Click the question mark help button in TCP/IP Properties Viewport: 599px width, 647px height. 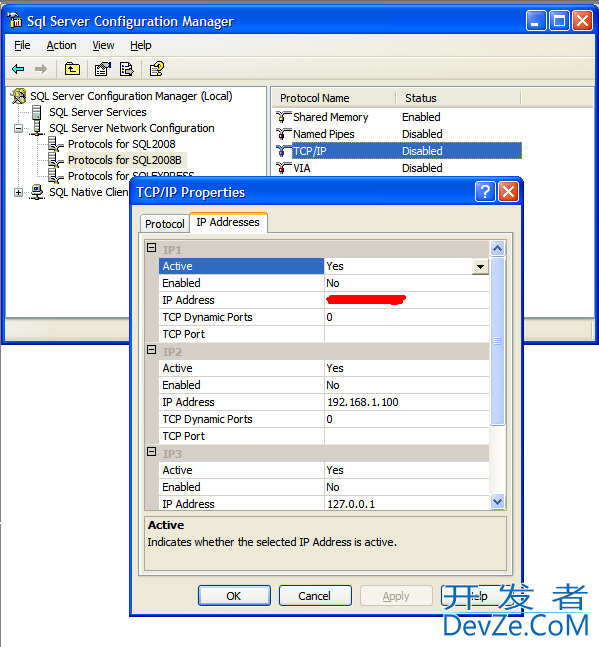pyautogui.click(x=485, y=192)
